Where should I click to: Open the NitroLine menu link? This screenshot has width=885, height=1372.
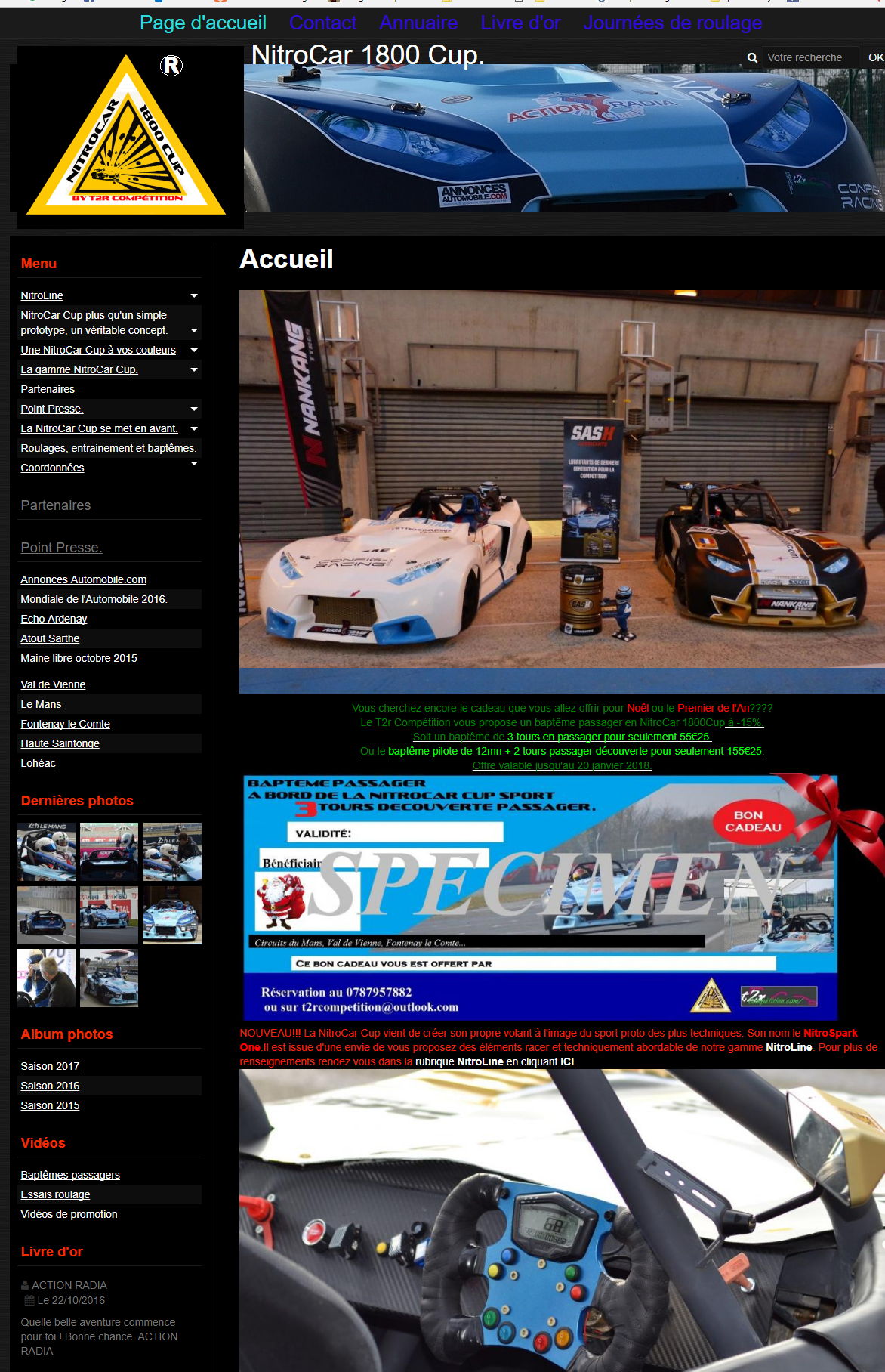pyautogui.click(x=42, y=295)
